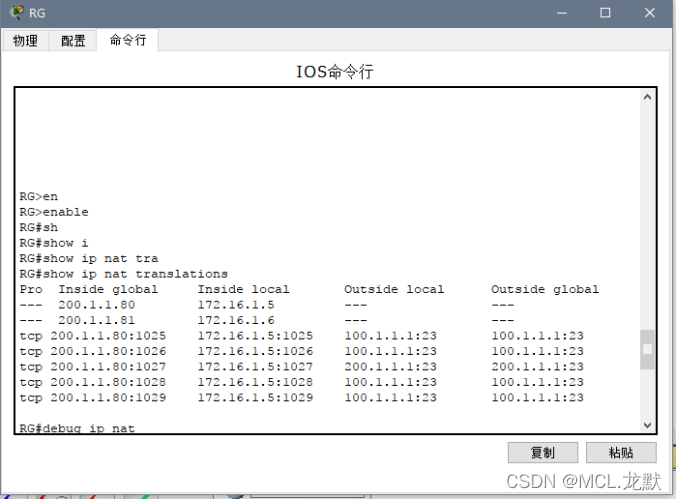This screenshot has height=500, width=677.
Task: Switch to the 物理 tab
Action: [25, 41]
